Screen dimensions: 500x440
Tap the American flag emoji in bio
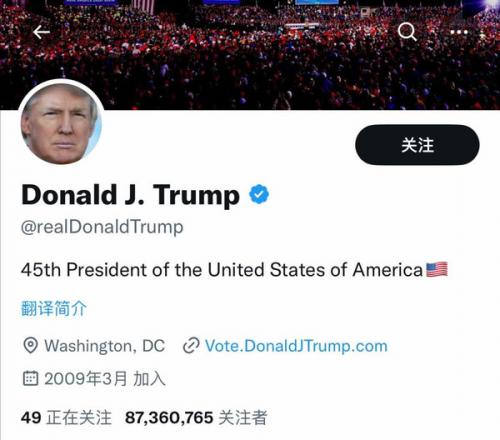coord(437,270)
